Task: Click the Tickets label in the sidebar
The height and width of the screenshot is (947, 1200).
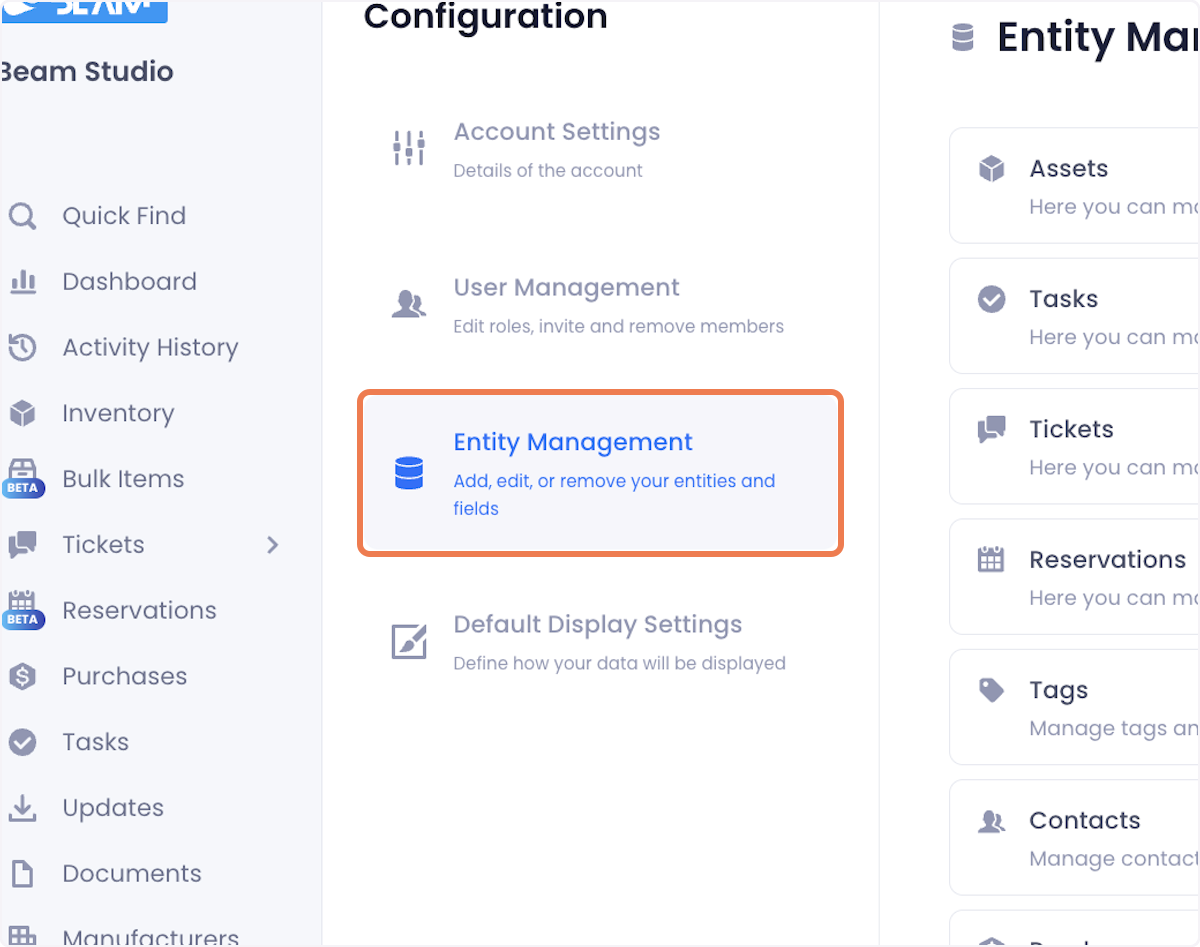Action: [x=103, y=545]
